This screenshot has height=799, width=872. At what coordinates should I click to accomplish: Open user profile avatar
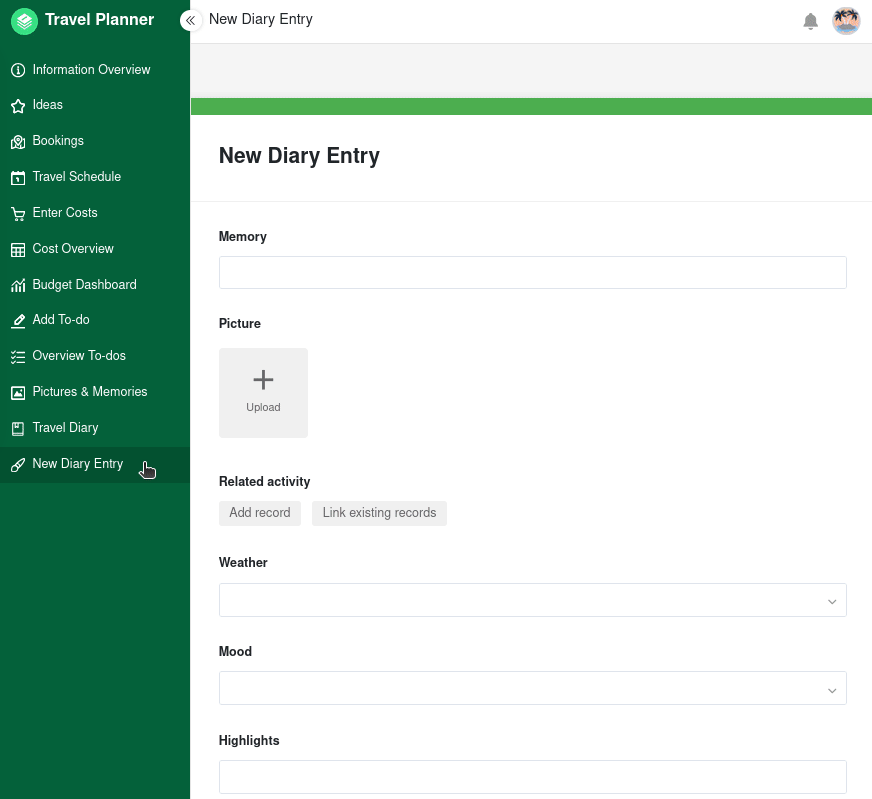point(846,21)
